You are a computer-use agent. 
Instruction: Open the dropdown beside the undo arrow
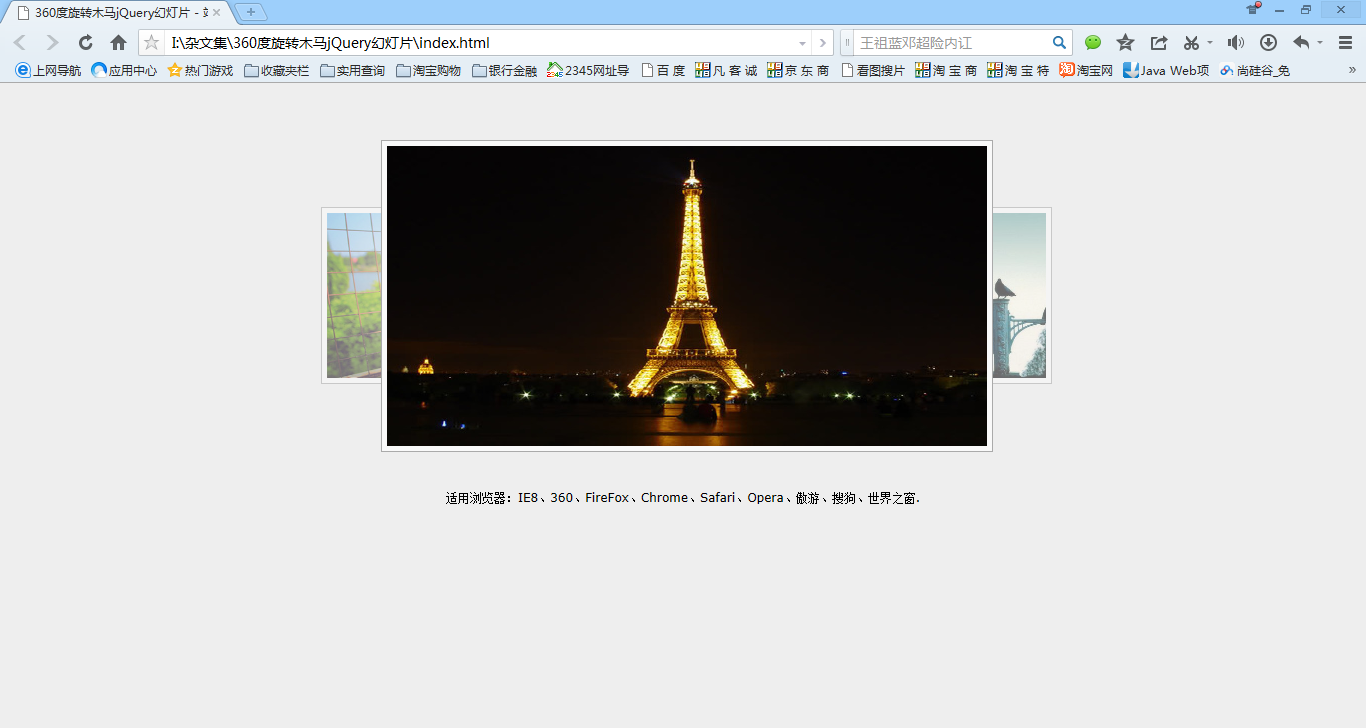tap(1320, 43)
